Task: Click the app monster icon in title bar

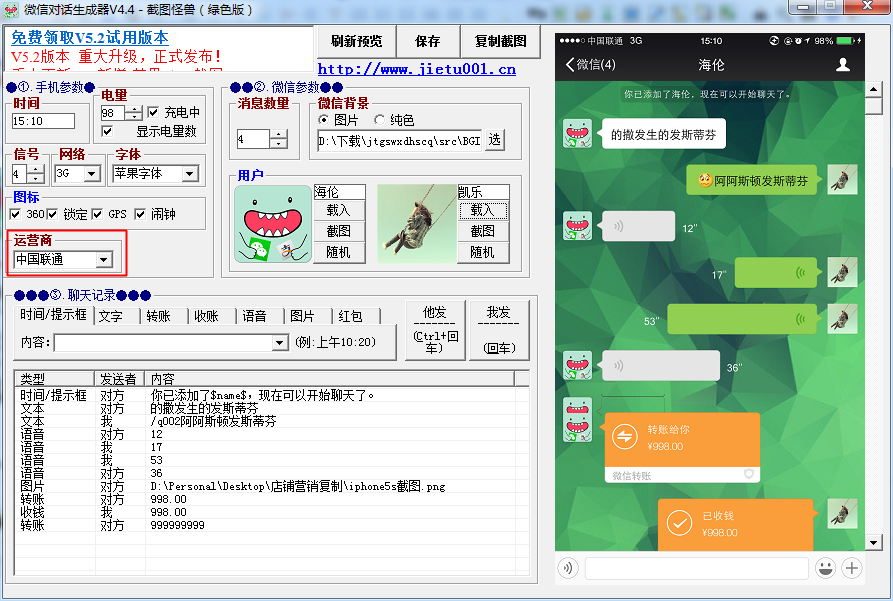Action: pos(11,10)
